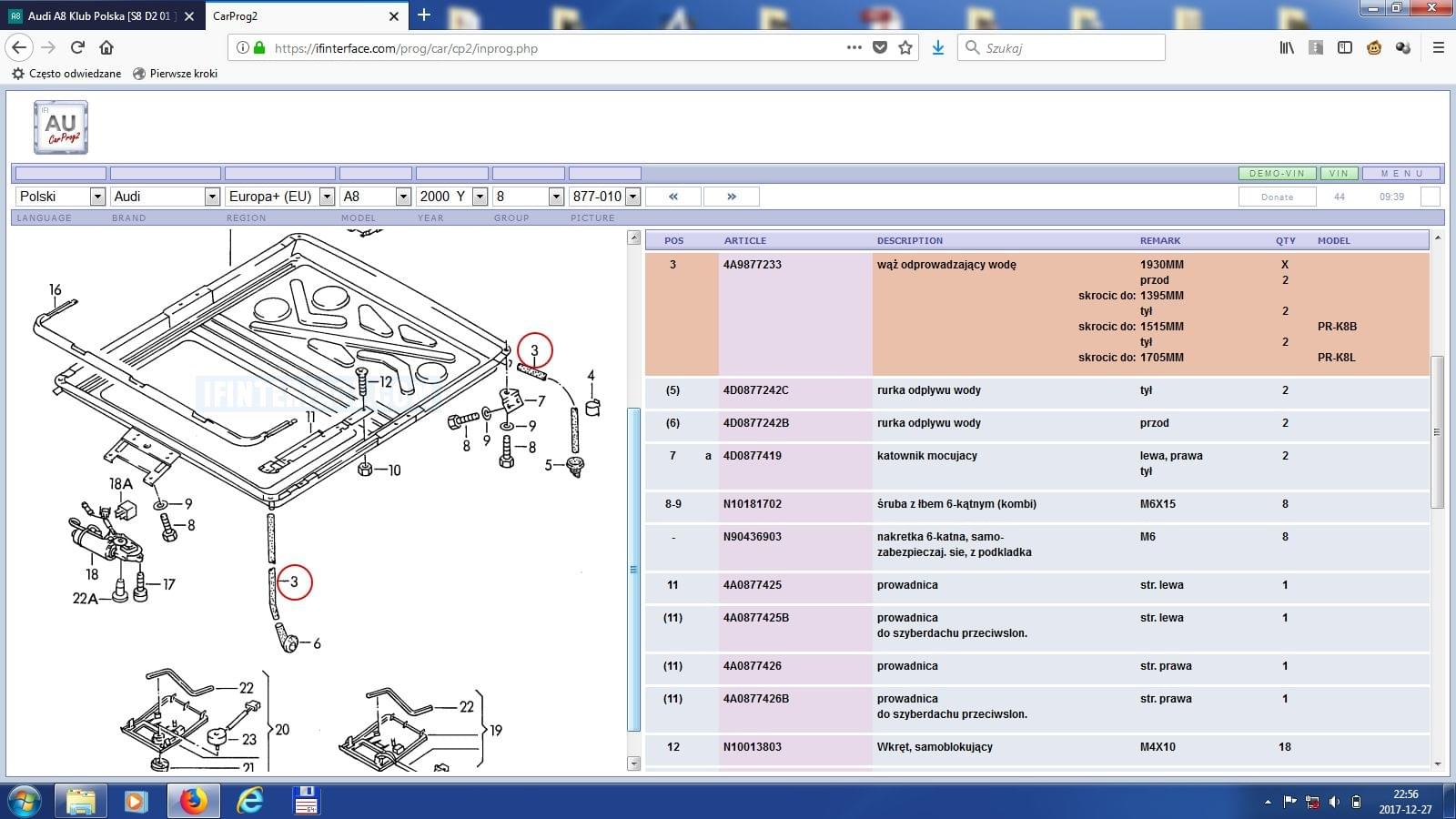Screen dimensions: 1456x819
Task: Click the floppy disk taskbar icon
Action: coord(306,801)
